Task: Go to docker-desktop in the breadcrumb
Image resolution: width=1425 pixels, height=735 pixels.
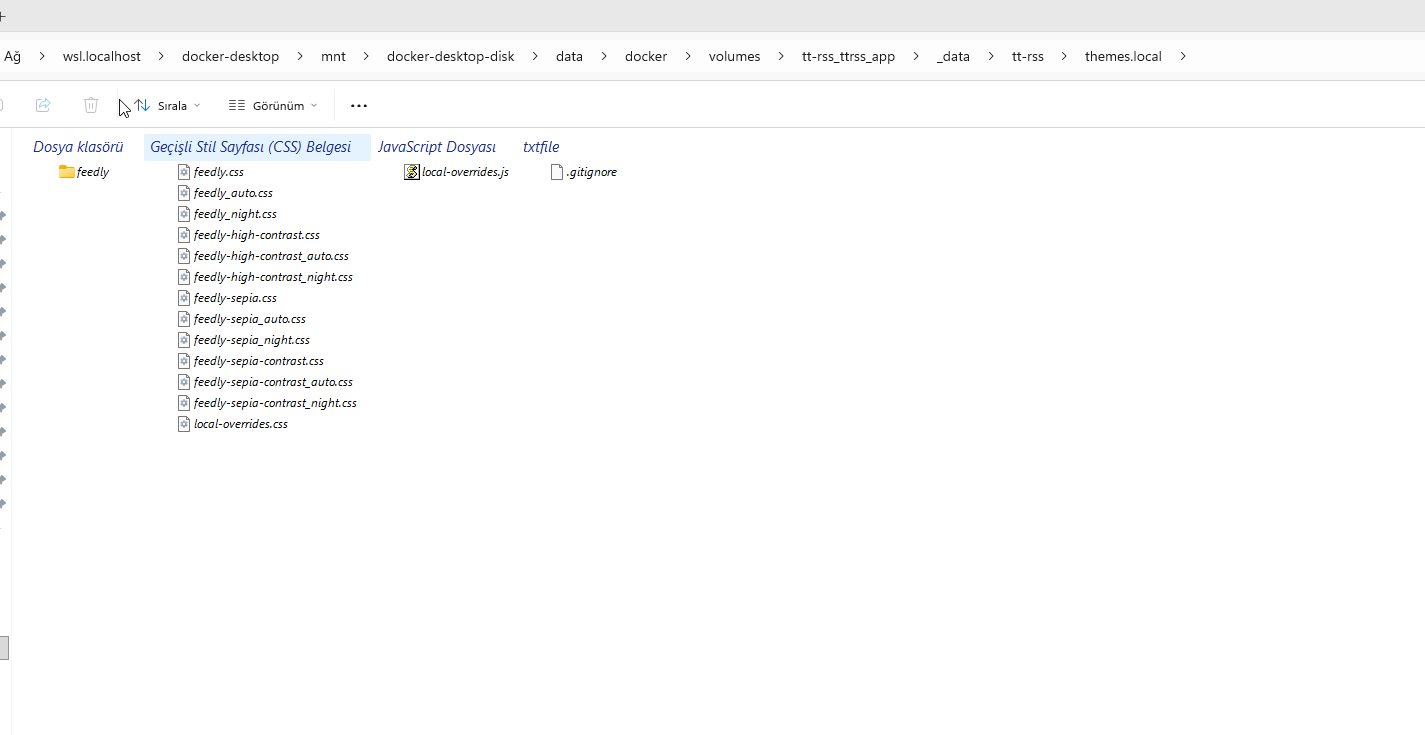Action: click(x=230, y=56)
